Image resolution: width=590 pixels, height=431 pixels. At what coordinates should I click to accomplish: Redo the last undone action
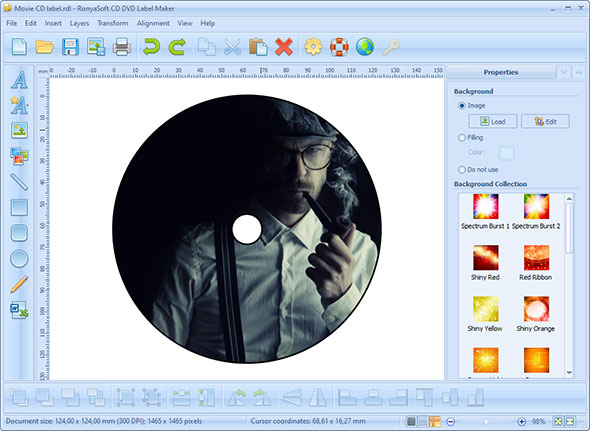tap(177, 47)
